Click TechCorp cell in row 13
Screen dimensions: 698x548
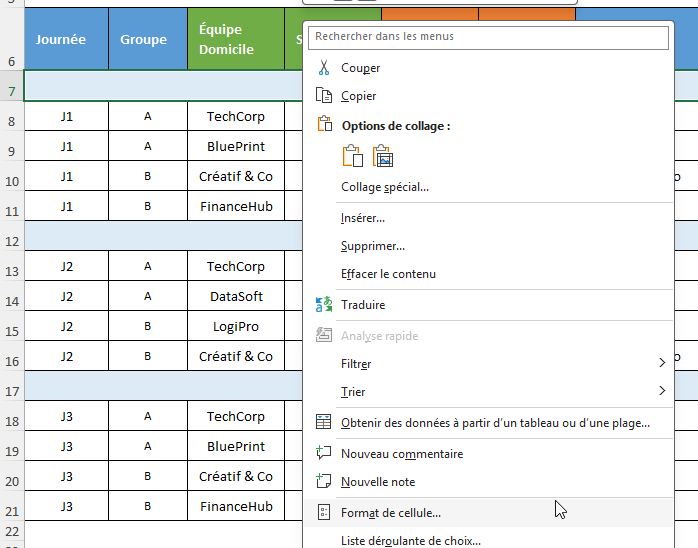pyautogui.click(x=236, y=266)
